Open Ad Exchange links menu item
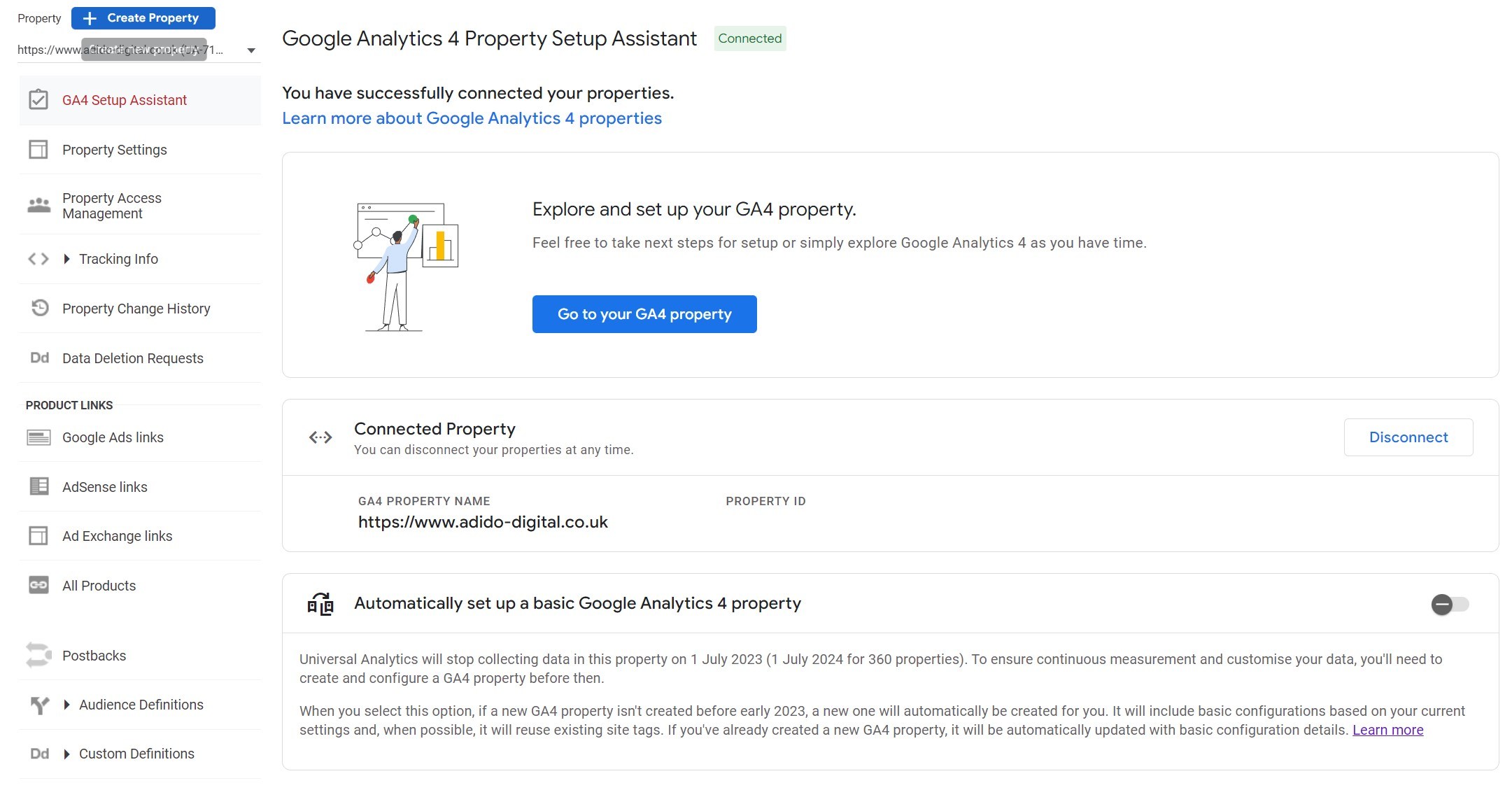1512x790 pixels. pyautogui.click(x=140, y=536)
